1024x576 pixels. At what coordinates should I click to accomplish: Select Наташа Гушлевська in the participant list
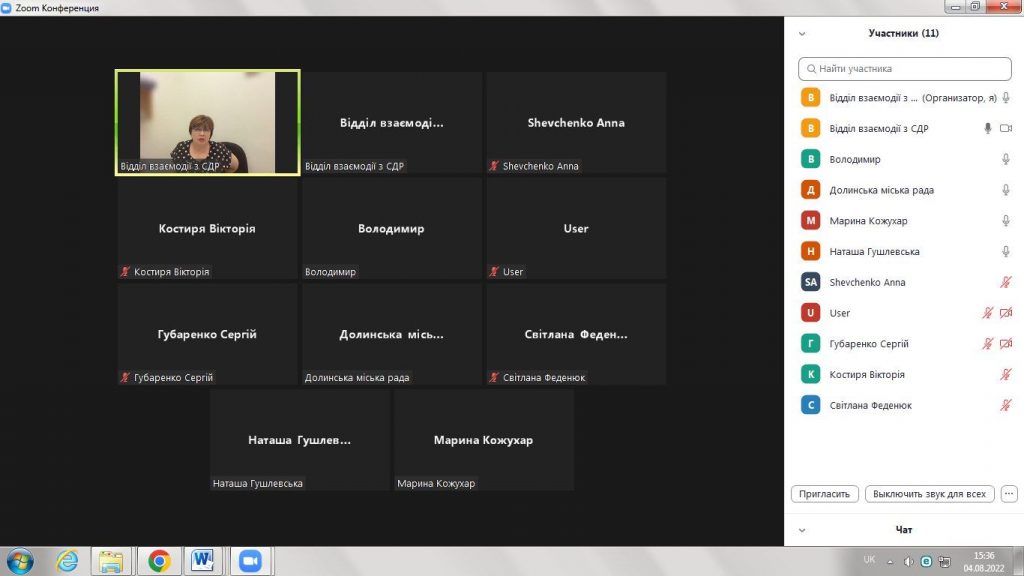(874, 252)
